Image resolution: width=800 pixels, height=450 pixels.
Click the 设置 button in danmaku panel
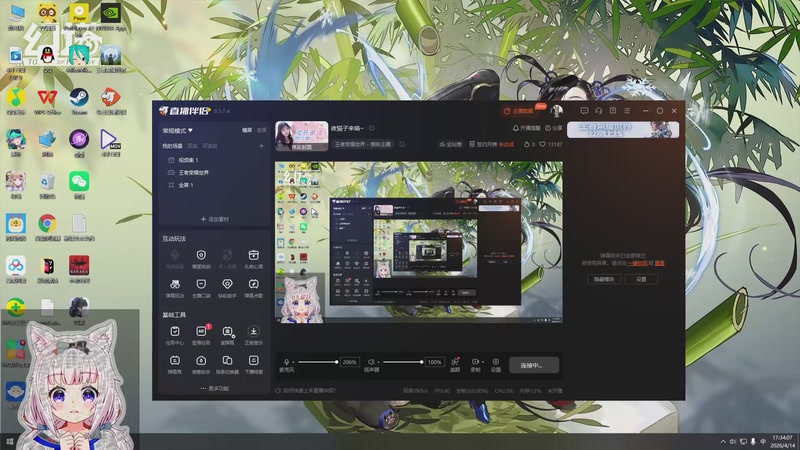coord(641,280)
